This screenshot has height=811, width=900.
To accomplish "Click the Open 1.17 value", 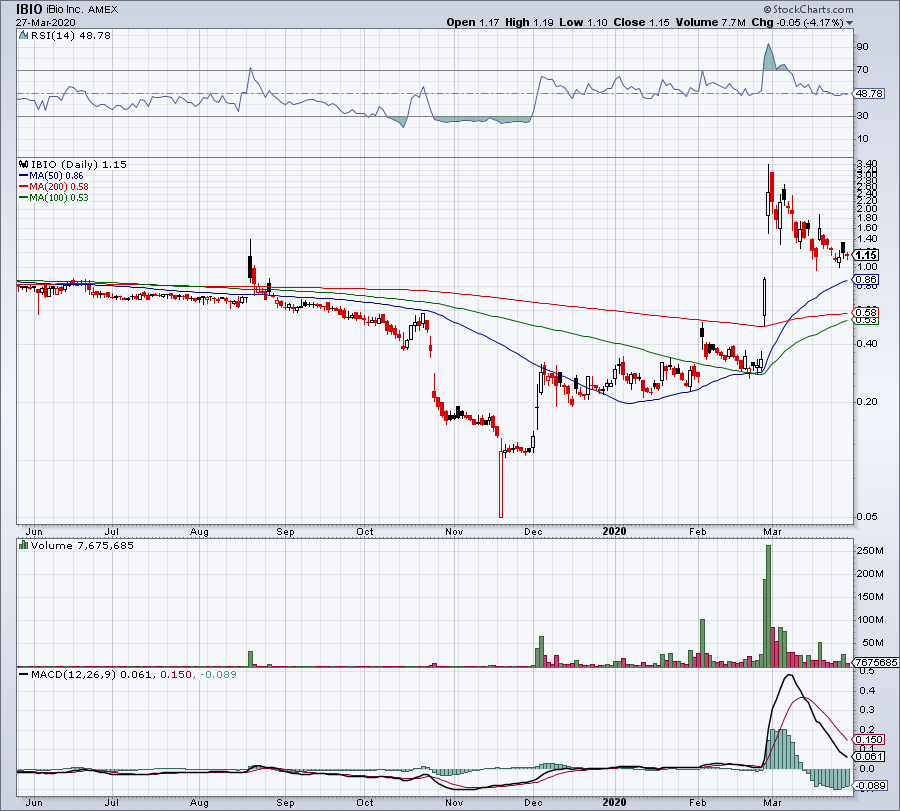I will coord(472,22).
